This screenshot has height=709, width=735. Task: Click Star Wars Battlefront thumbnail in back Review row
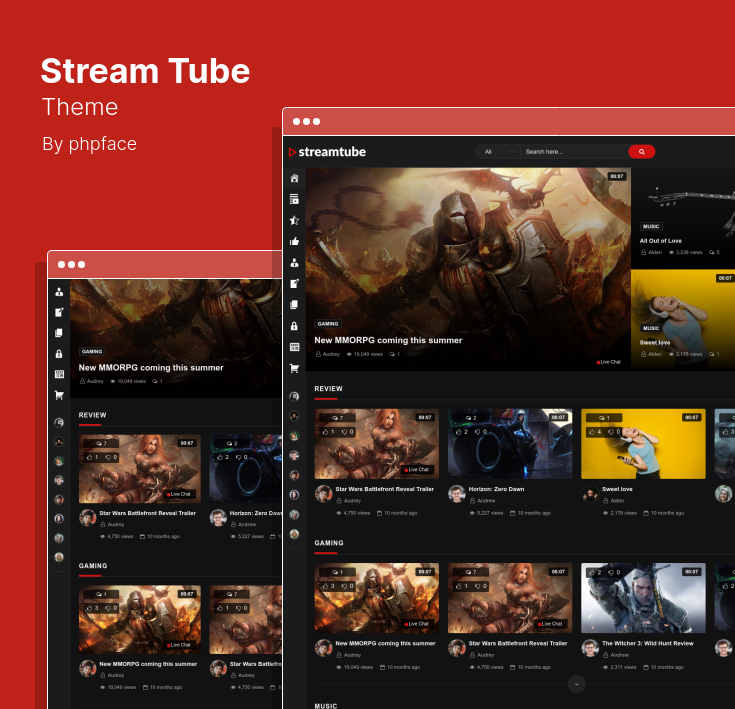click(x=140, y=469)
